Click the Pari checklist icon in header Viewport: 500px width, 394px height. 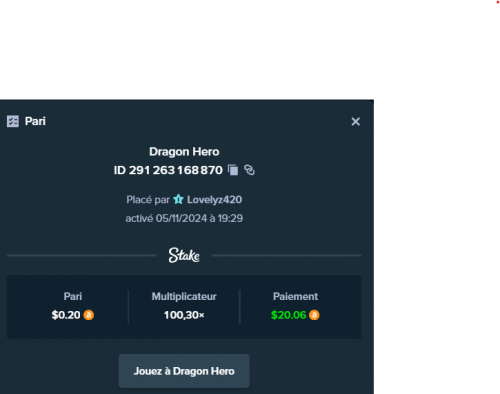[13, 121]
